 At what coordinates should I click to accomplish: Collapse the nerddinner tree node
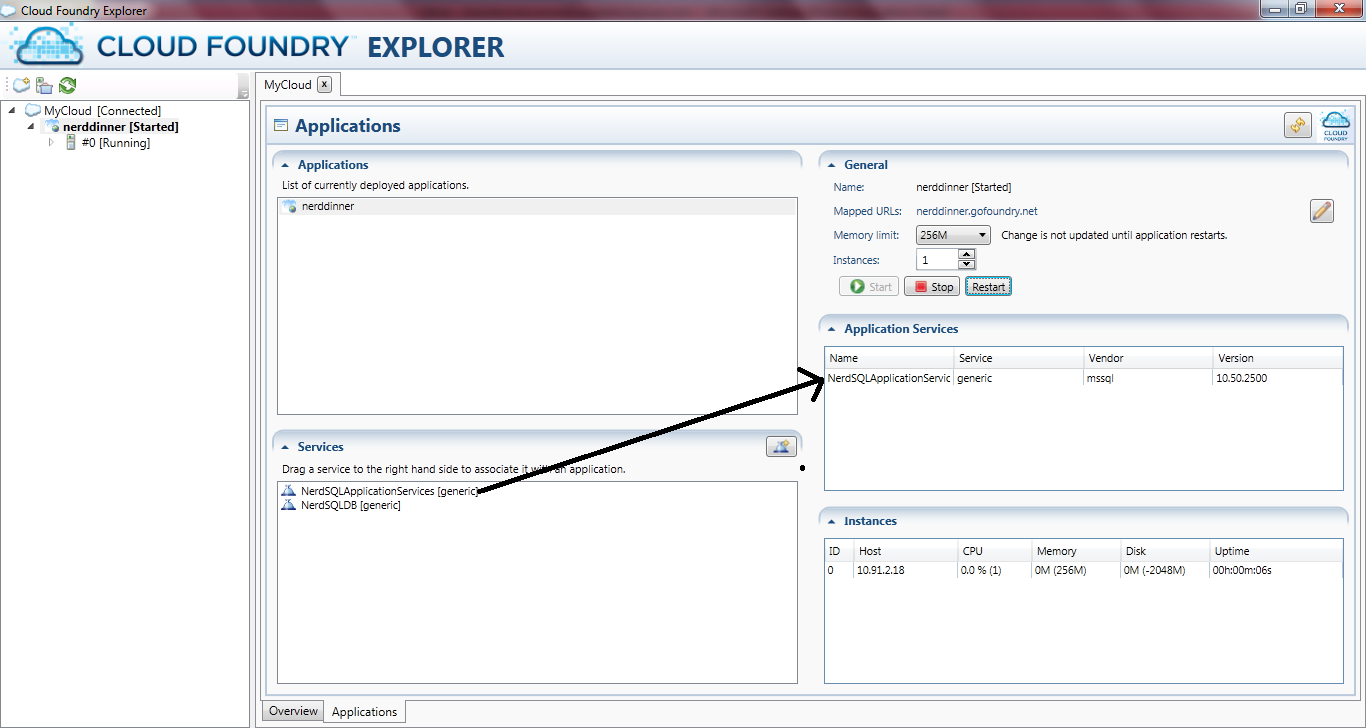coord(31,127)
